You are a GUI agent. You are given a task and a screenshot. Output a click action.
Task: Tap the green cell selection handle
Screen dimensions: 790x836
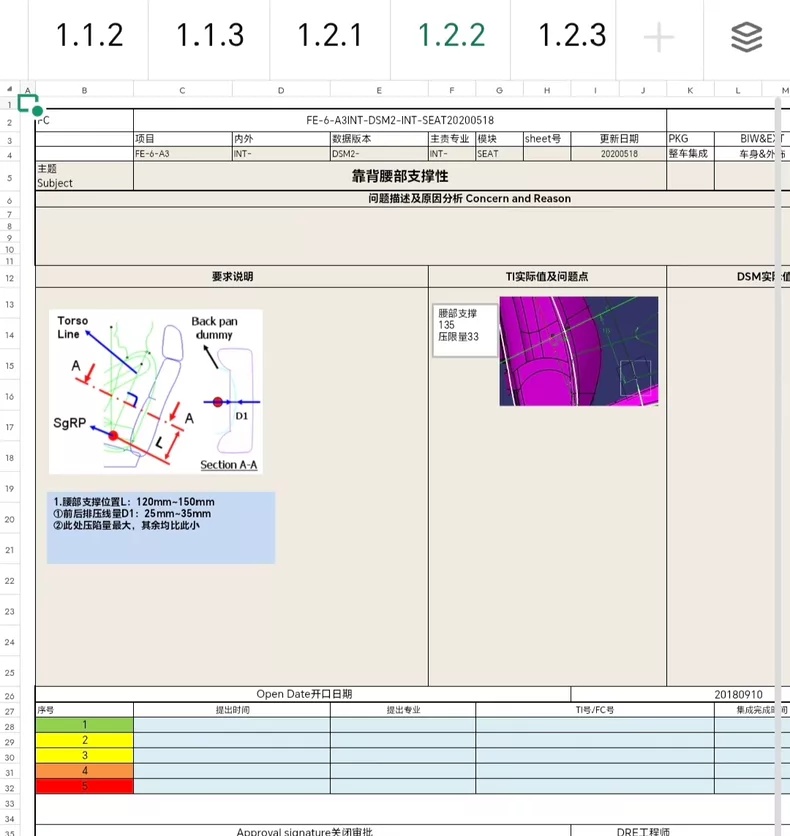(x=37, y=111)
